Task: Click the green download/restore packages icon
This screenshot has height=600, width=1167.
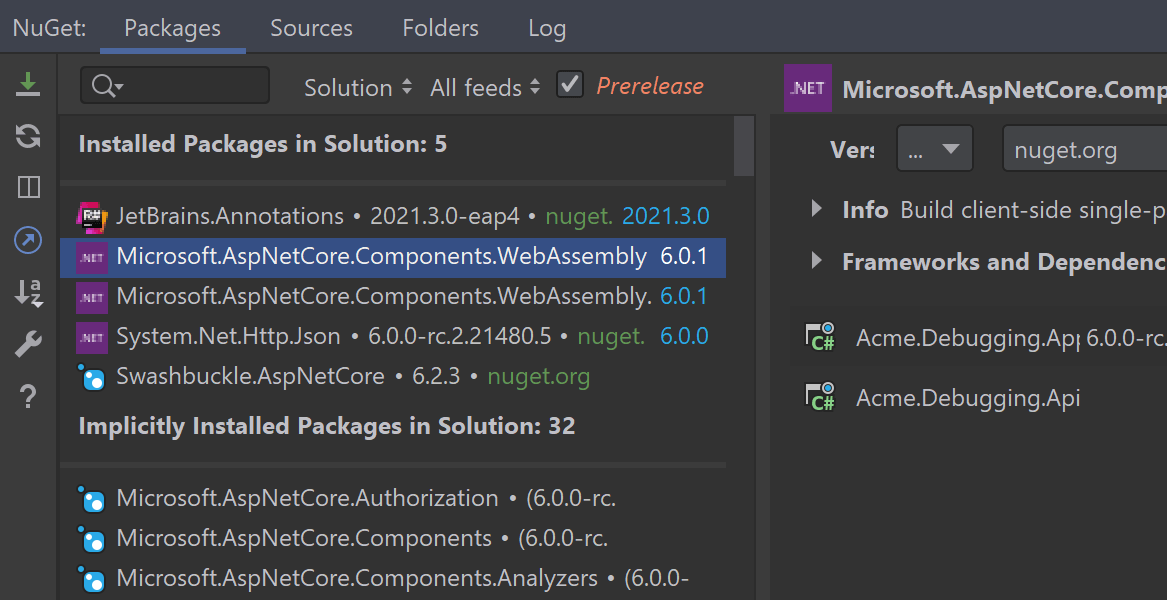Action: (28, 84)
